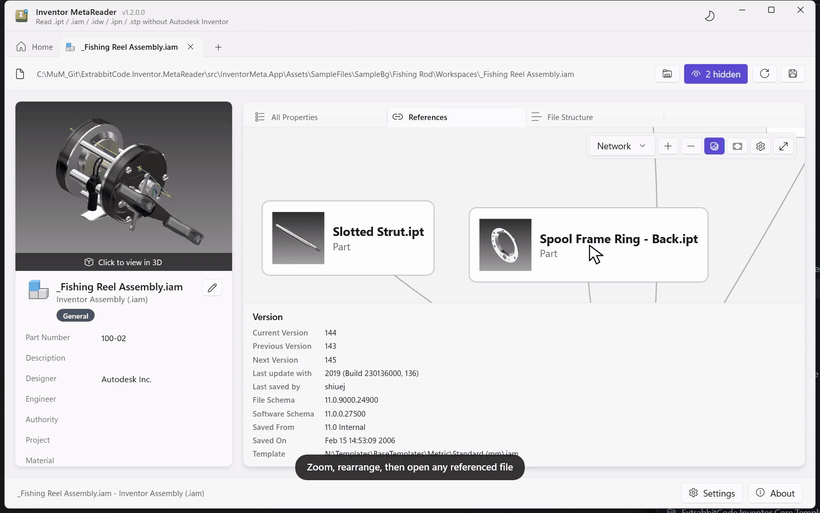
Task: Close the _Fishing Reel Assembly.iam tab
Action: pyautogui.click(x=190, y=47)
